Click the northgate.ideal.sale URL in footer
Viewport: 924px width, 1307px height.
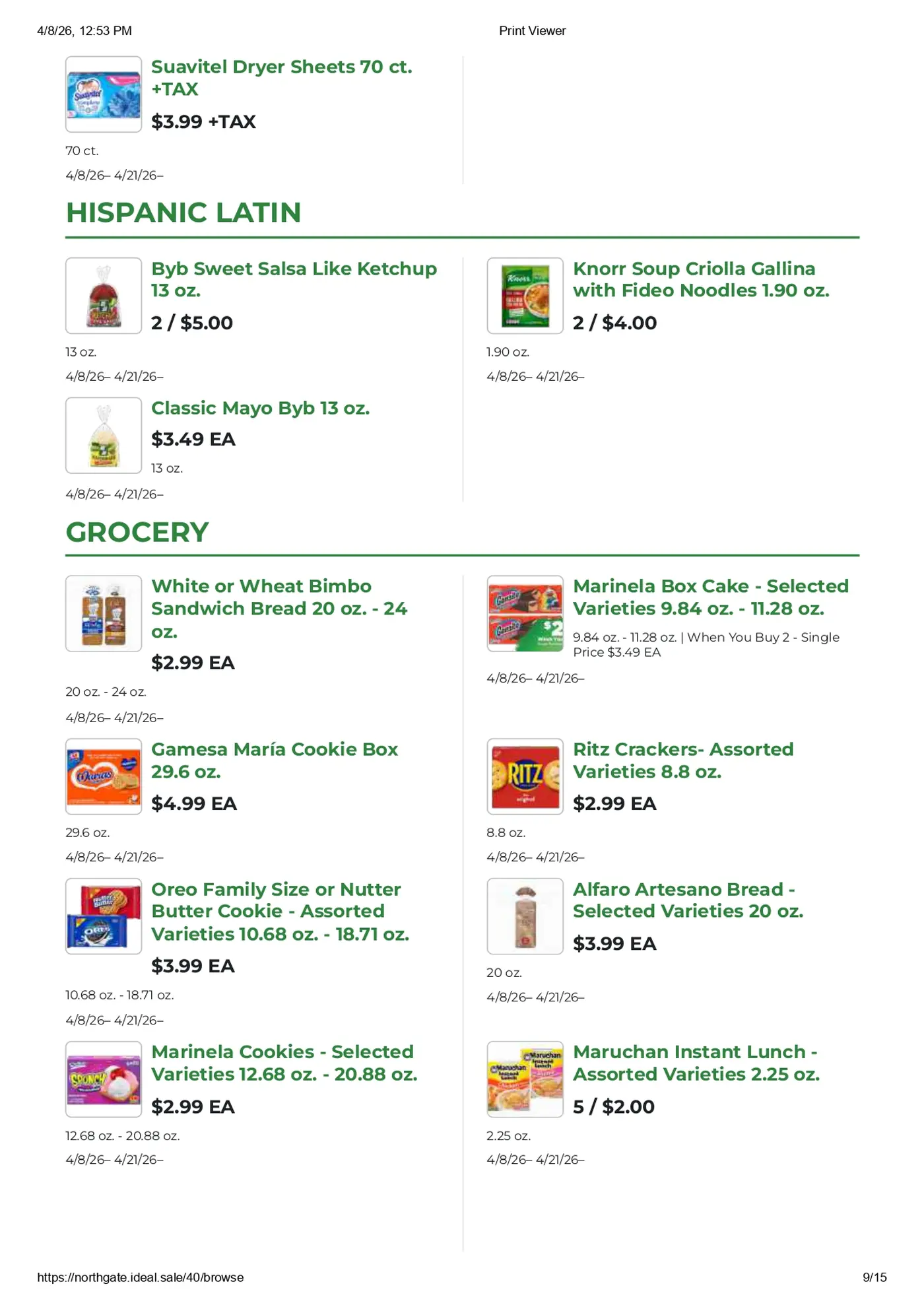141,1277
